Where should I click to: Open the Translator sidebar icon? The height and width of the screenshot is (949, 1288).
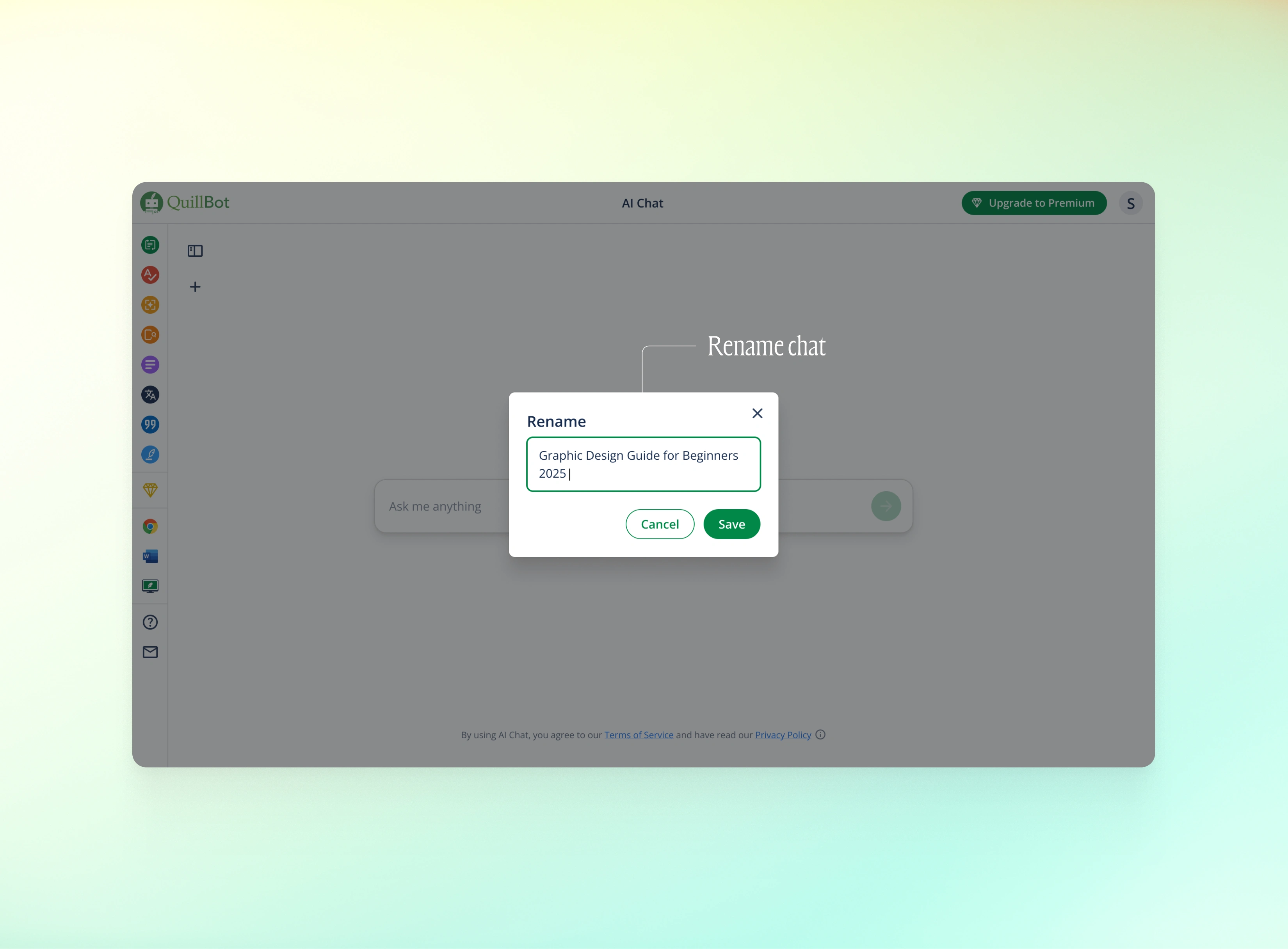point(150,395)
